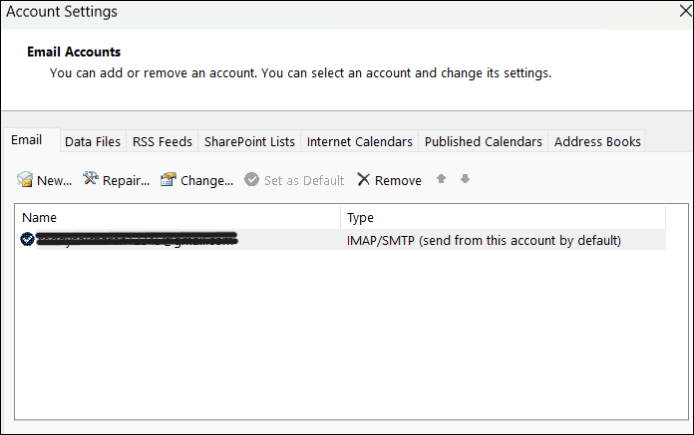This screenshot has height=435, width=694.
Task: Click the Change account settings icon
Action: coord(168,180)
